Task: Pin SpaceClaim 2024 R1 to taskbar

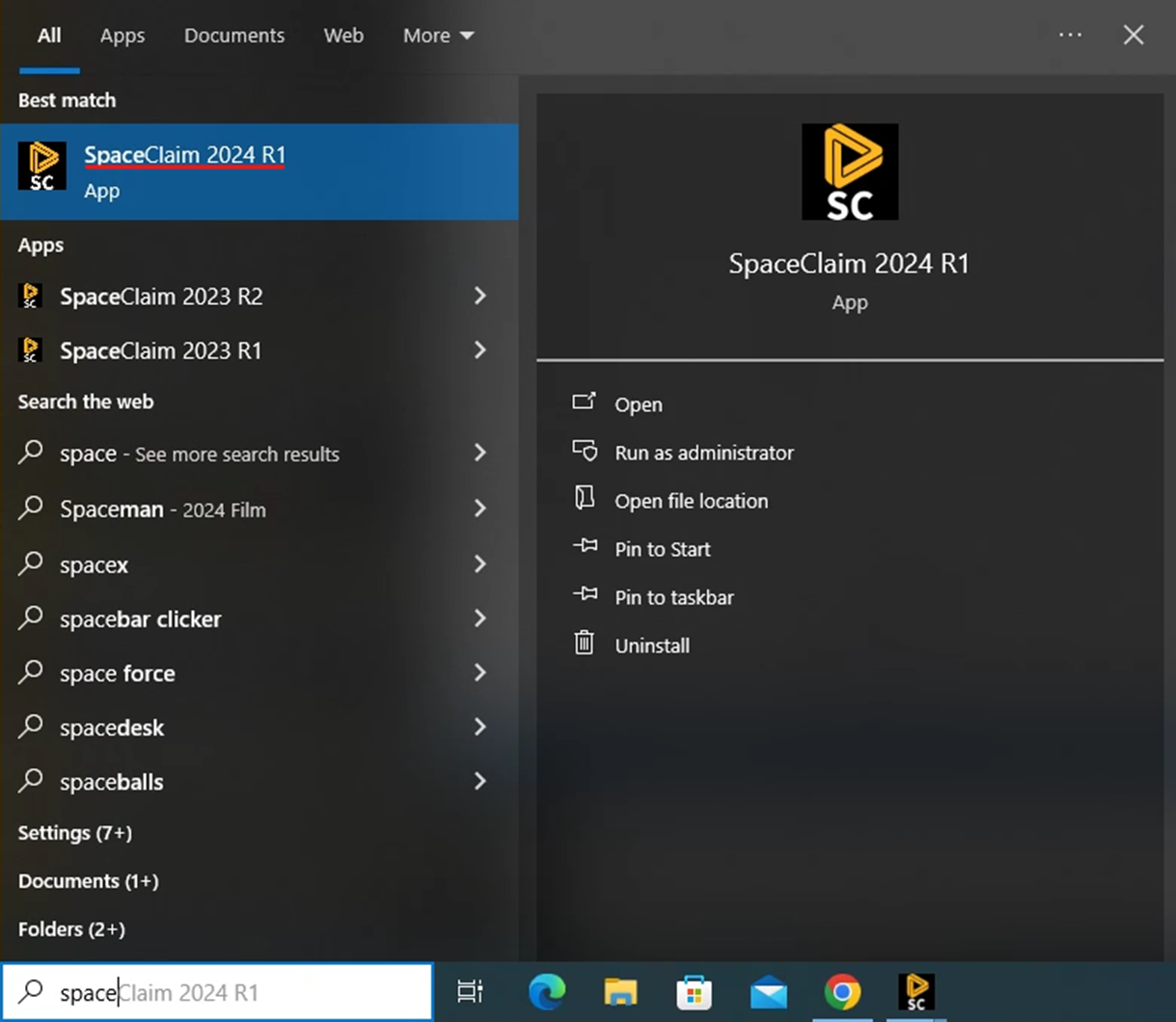Action: point(674,596)
